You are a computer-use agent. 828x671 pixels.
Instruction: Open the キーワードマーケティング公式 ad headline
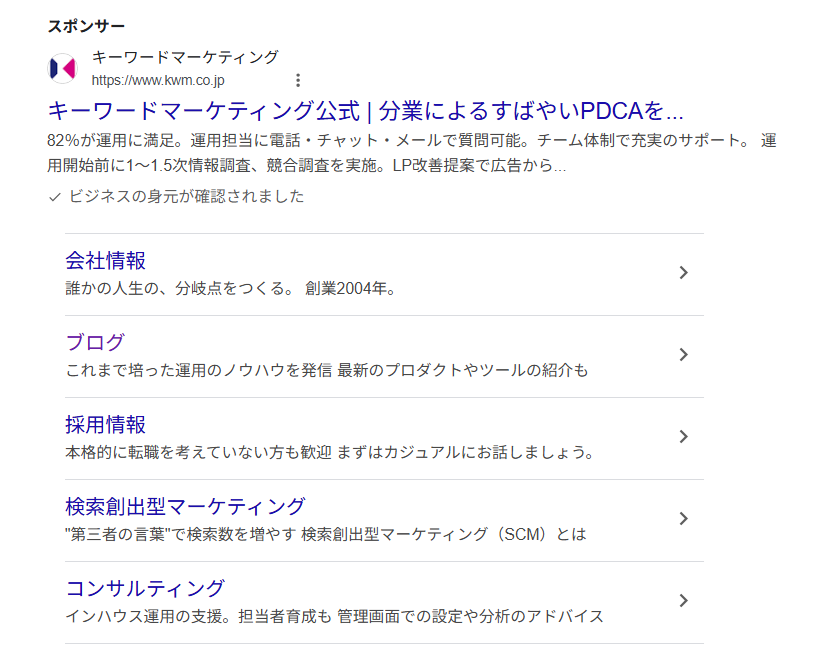(365, 111)
